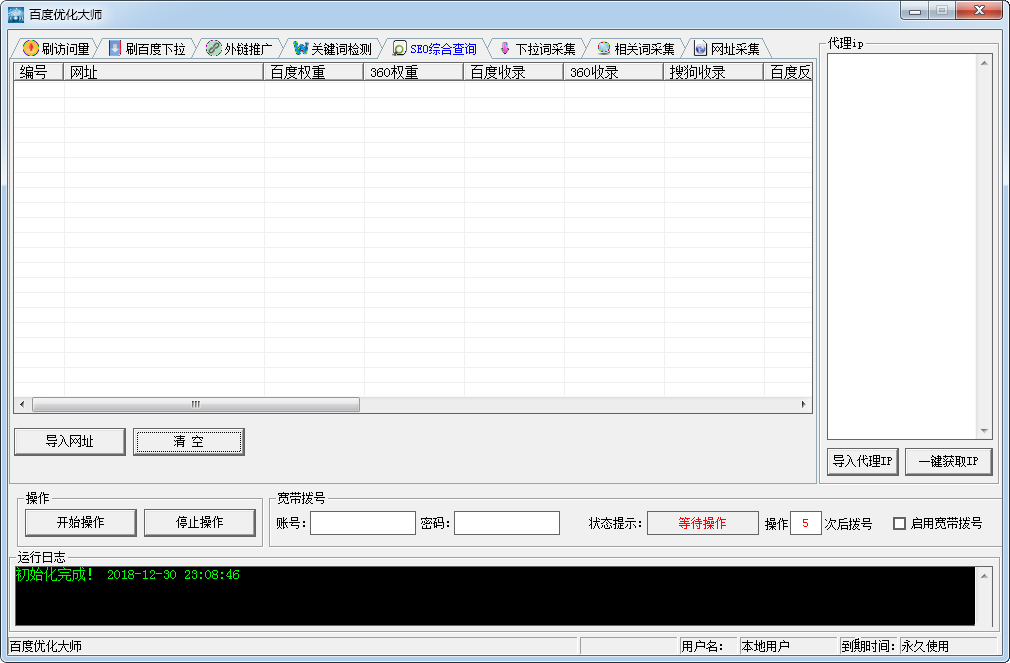Click the 搜狗收录 column header
The image size is (1010, 663).
pyautogui.click(x=713, y=72)
